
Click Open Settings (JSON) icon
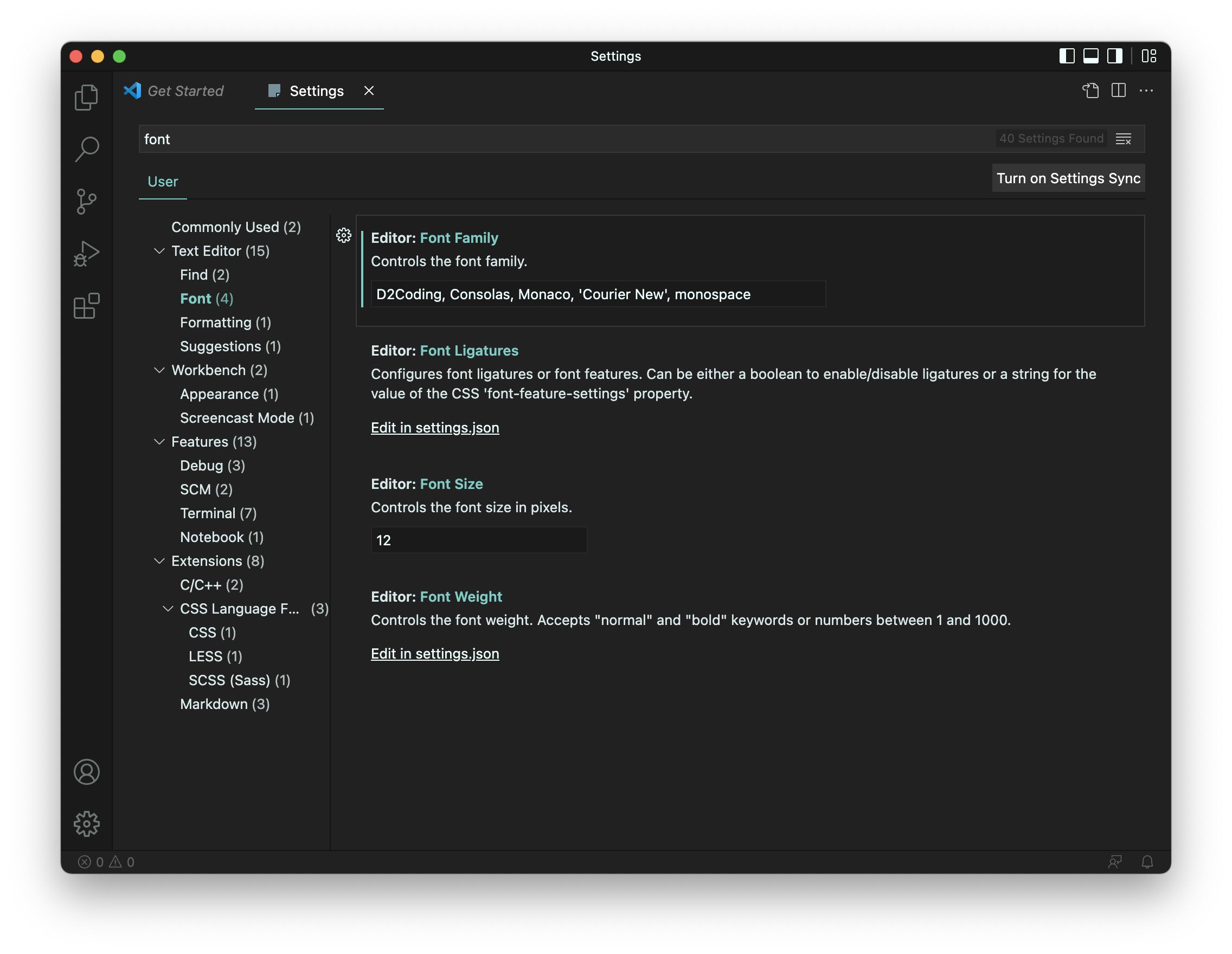1090,91
